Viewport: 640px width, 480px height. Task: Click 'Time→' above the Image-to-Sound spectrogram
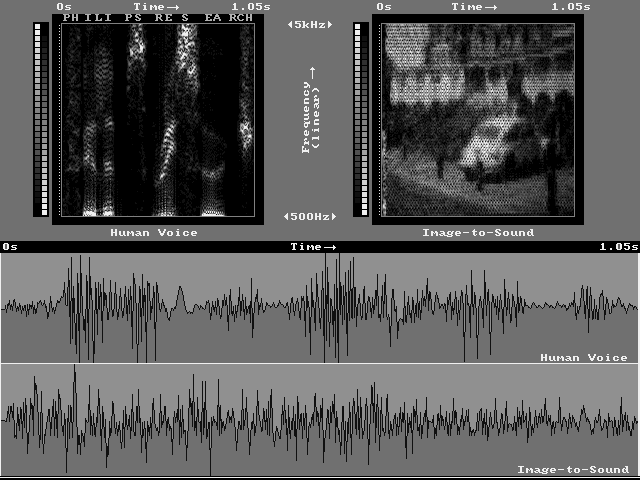coord(474,7)
